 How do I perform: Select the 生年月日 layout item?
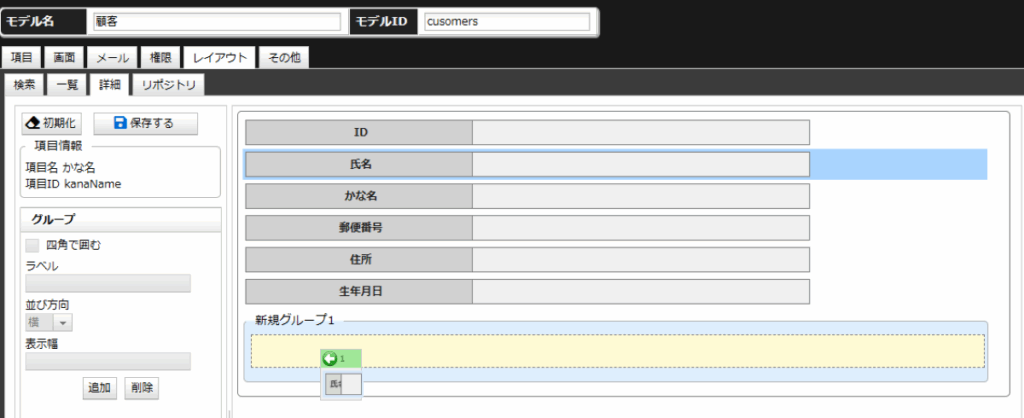(x=527, y=291)
